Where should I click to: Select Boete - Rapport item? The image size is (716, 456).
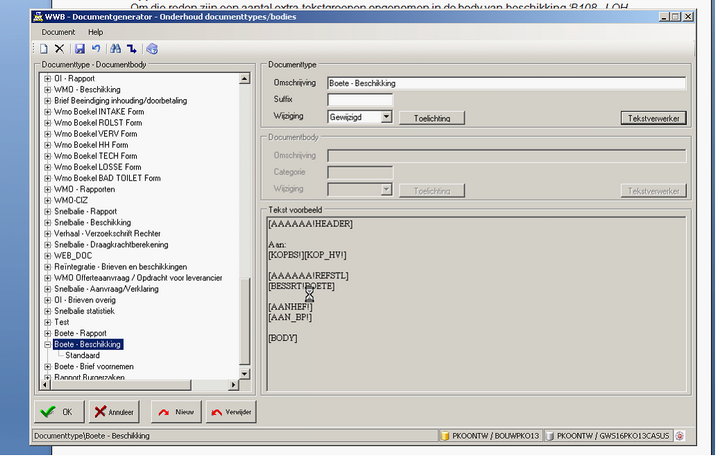[x=80, y=333]
